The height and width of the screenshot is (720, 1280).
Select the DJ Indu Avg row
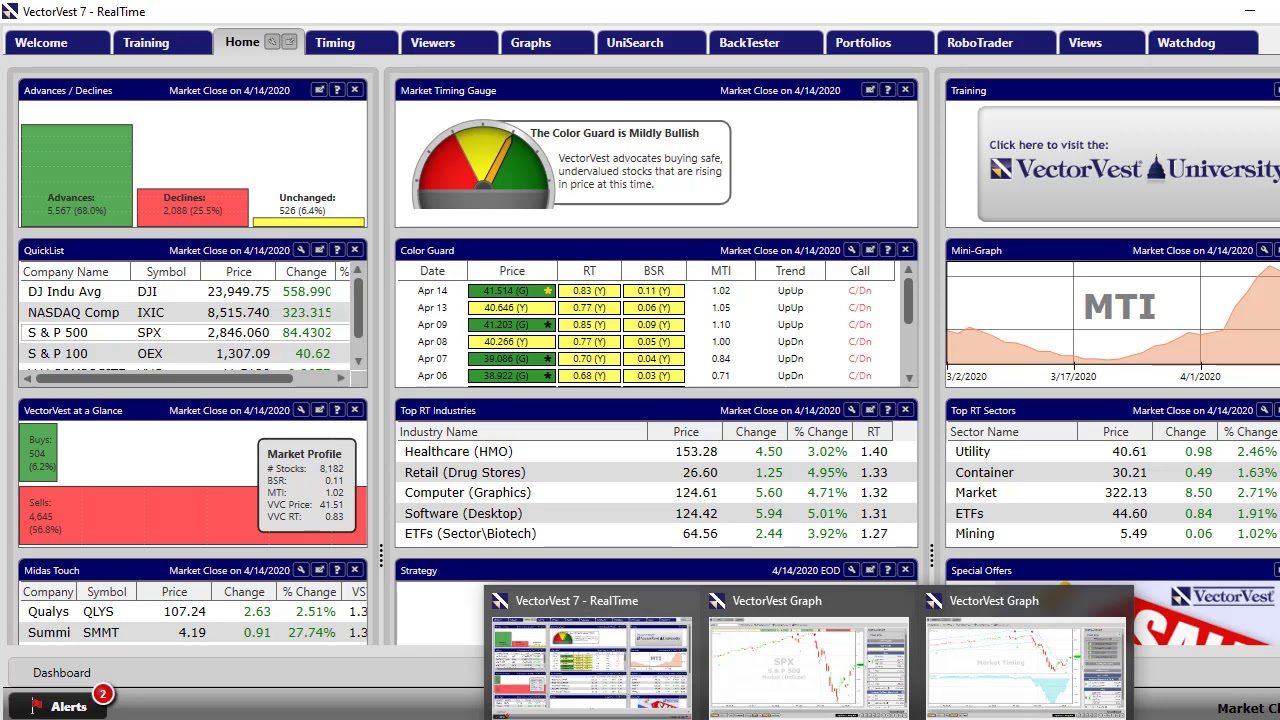click(185, 291)
